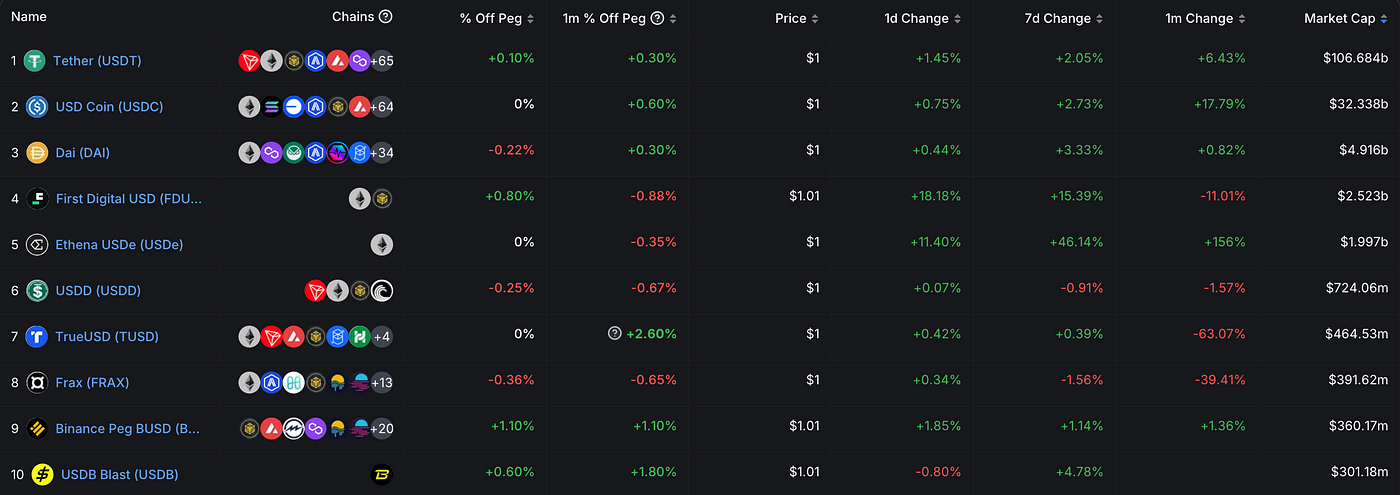Click the Ethena USDe logo icon
1400x495 pixels.
coord(37,245)
